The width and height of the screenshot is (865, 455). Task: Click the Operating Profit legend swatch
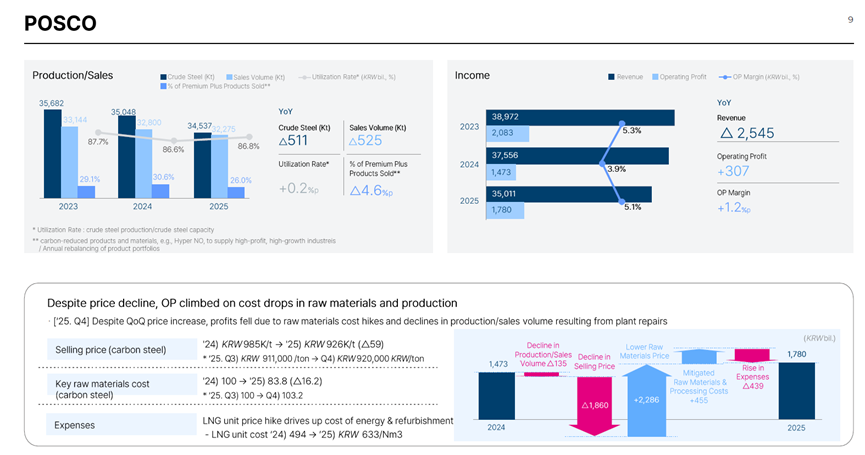pyautogui.click(x=654, y=76)
